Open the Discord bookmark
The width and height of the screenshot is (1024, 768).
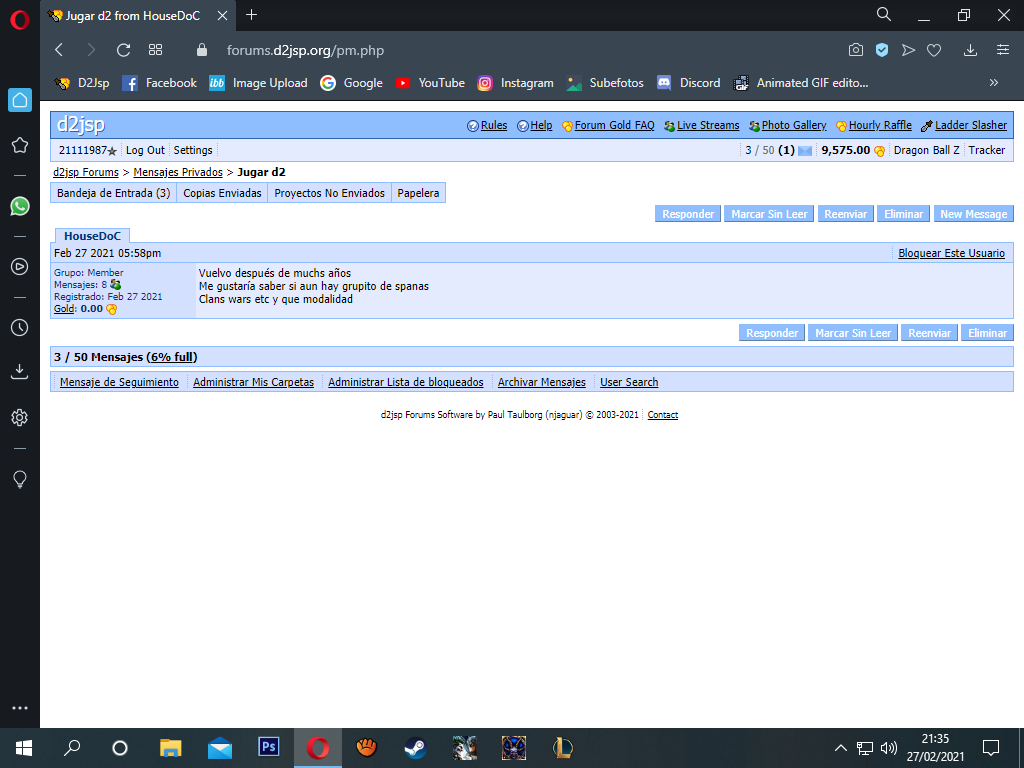[688, 83]
